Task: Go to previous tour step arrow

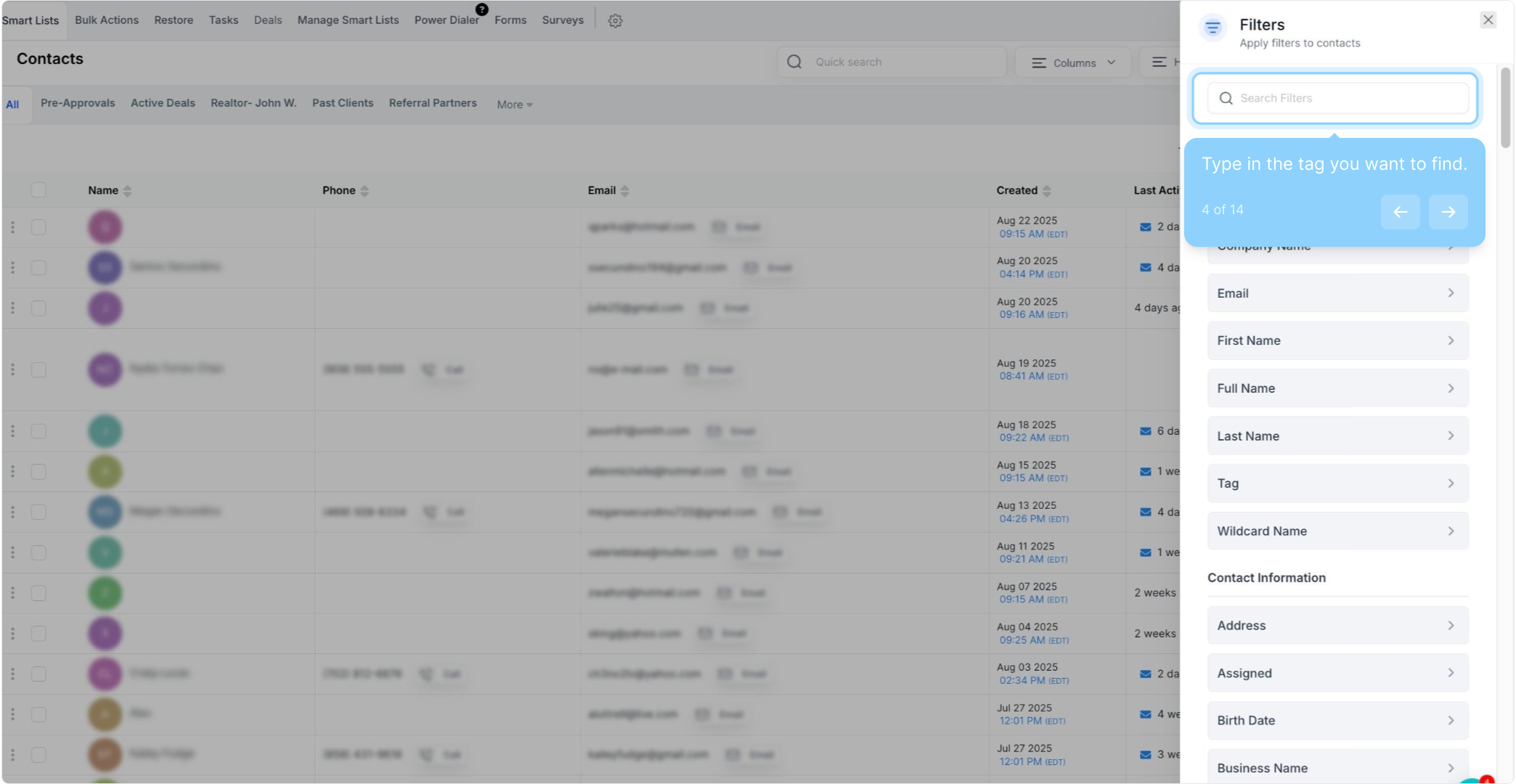Action: [1400, 212]
